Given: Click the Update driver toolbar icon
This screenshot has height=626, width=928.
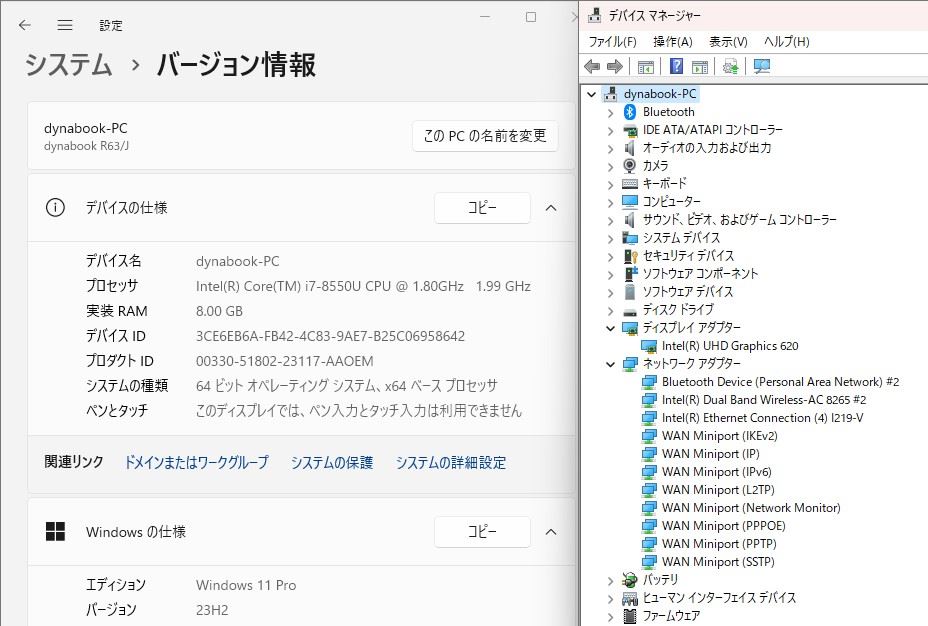Looking at the screenshot, I should [731, 66].
